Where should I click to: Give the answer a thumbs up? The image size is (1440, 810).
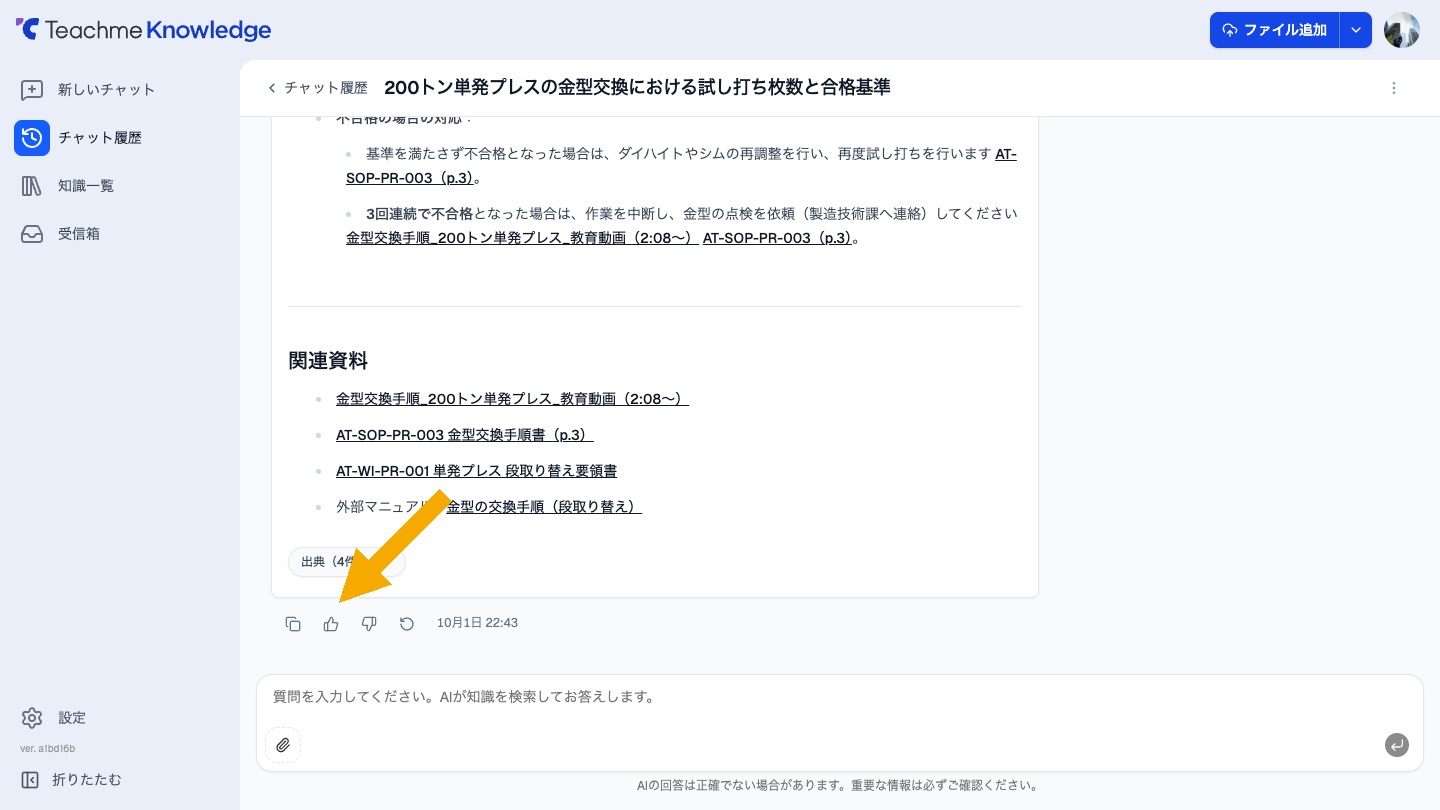(331, 624)
